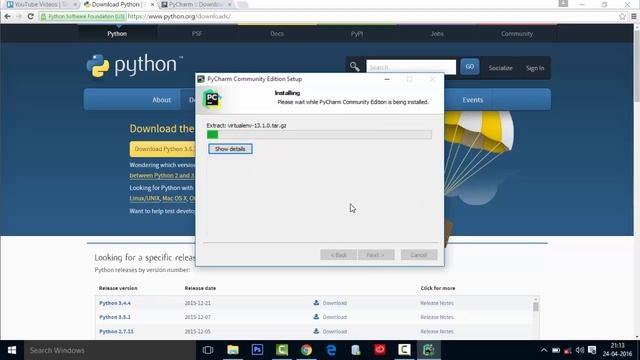Open File Explorer from the taskbar
The image size is (640, 360).
(x=233, y=350)
